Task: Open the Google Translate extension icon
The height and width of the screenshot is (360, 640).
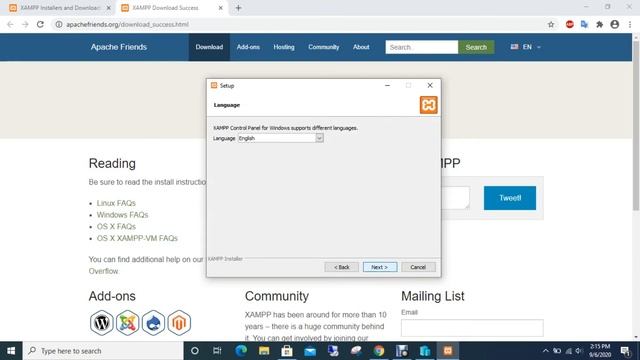Action: (x=584, y=24)
